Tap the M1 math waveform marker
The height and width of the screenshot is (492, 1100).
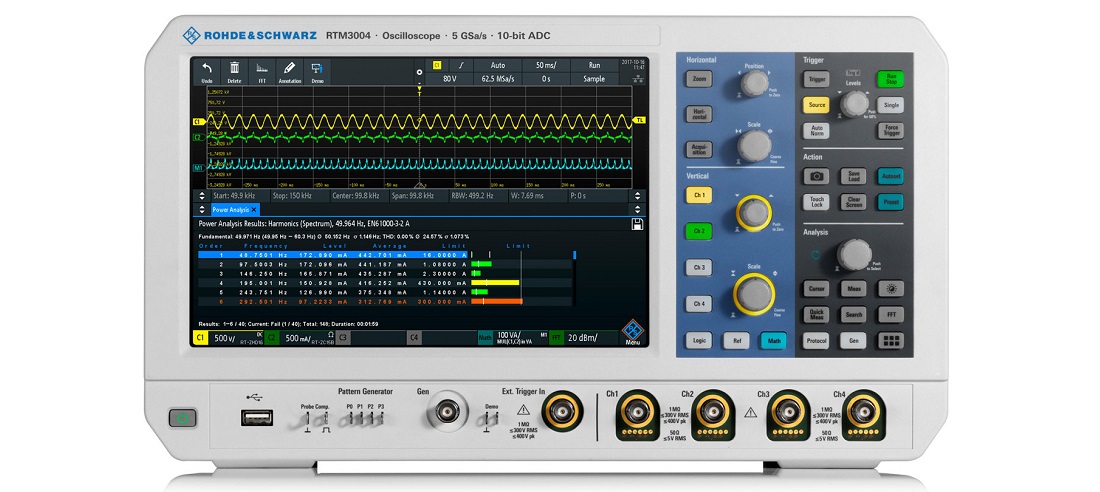[198, 168]
